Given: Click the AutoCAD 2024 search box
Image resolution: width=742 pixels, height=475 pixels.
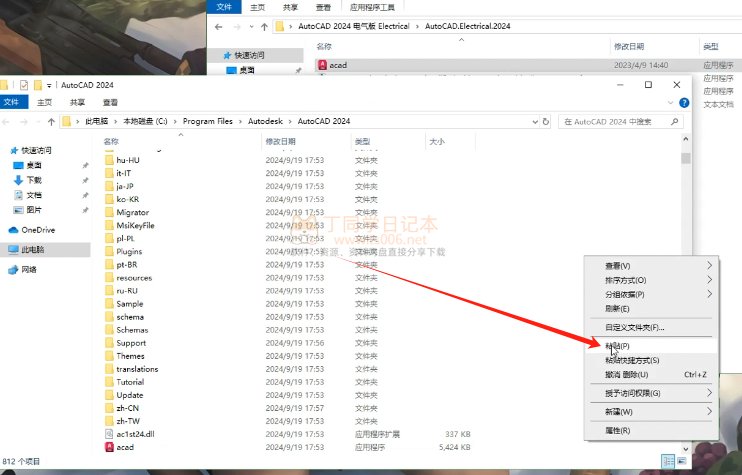Looking at the screenshot, I should pos(620,121).
